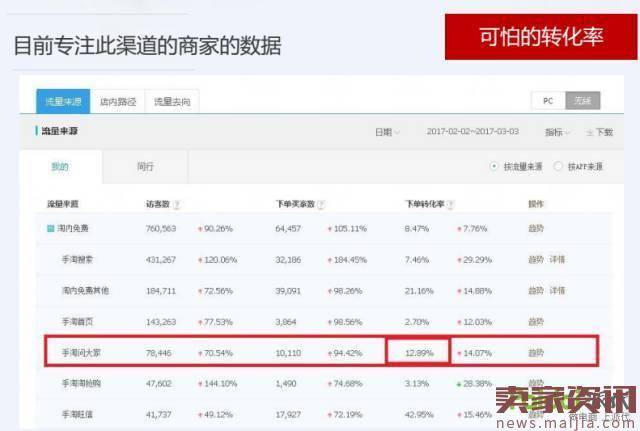640x431 pixels.
Task: Open 趋势 for the 淘内免费其他 row
Action: pos(536,291)
